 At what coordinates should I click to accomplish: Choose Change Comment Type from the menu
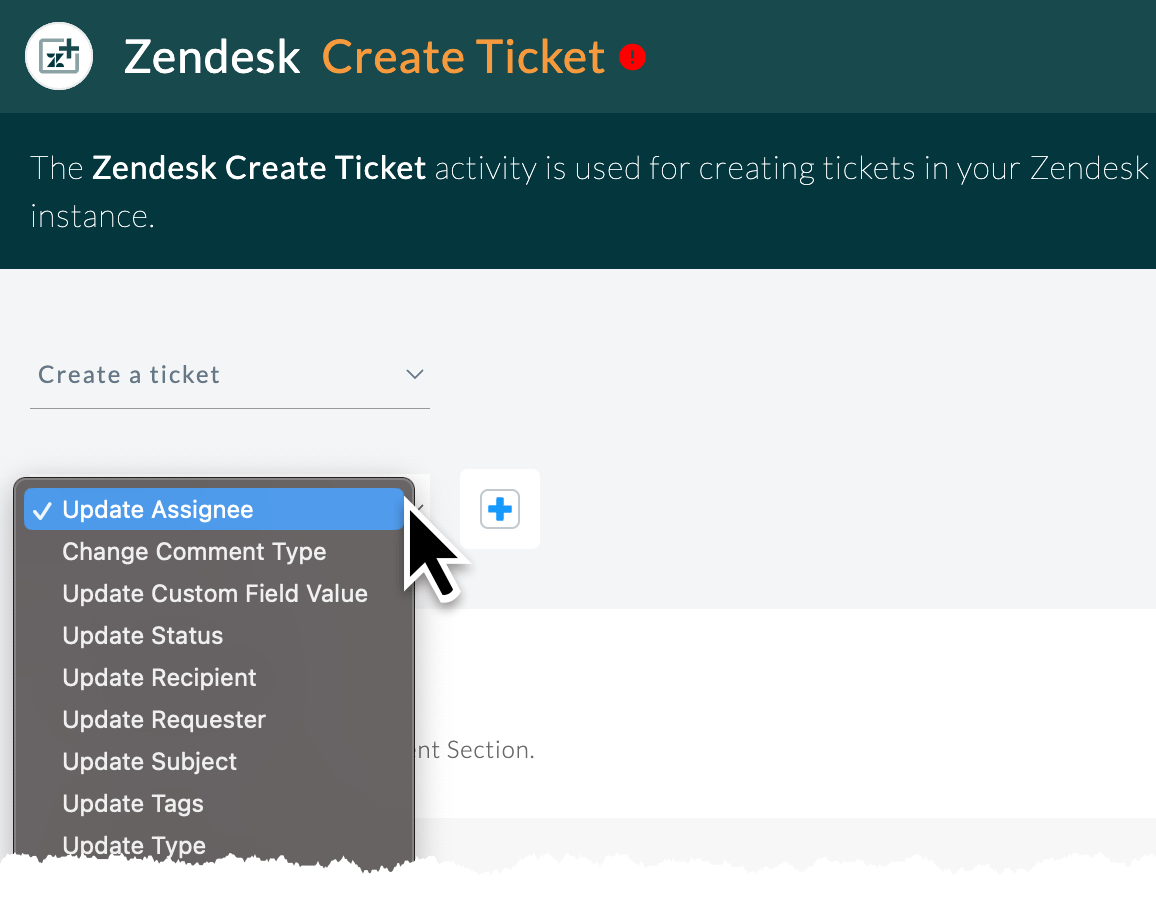(x=194, y=551)
